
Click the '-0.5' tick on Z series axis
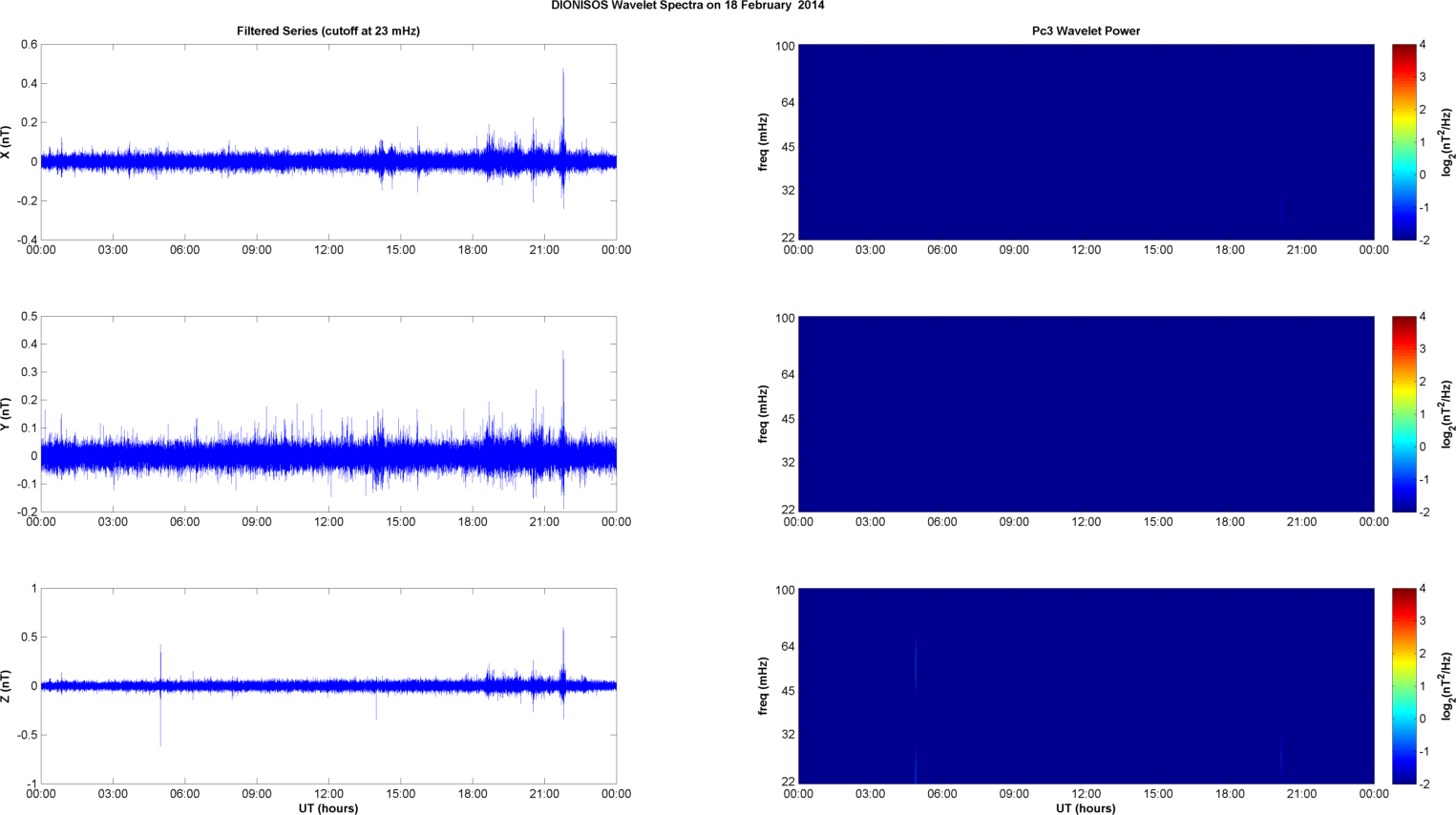pos(27,736)
